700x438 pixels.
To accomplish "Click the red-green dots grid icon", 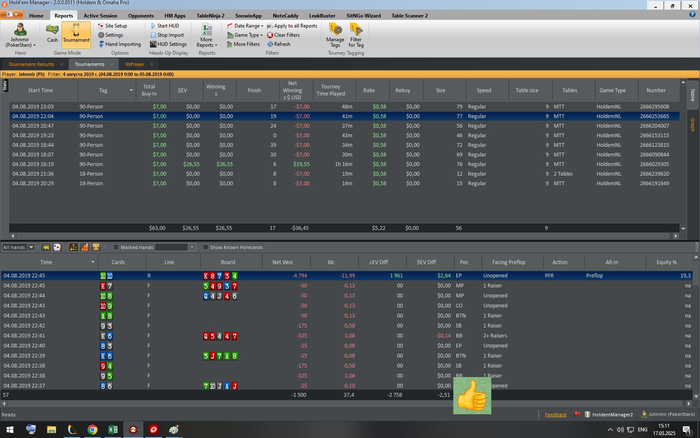I will tap(73, 247).
